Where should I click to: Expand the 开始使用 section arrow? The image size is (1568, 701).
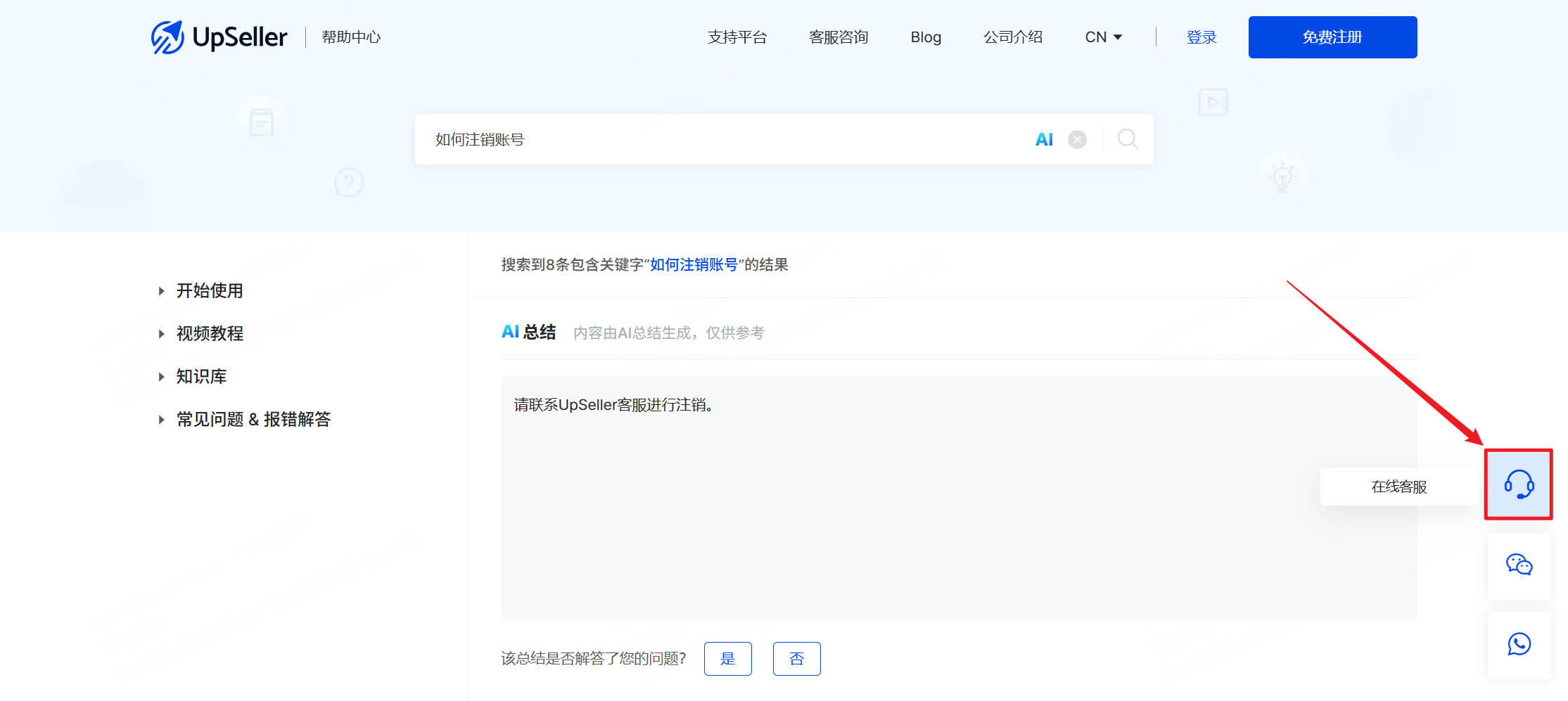pos(162,291)
